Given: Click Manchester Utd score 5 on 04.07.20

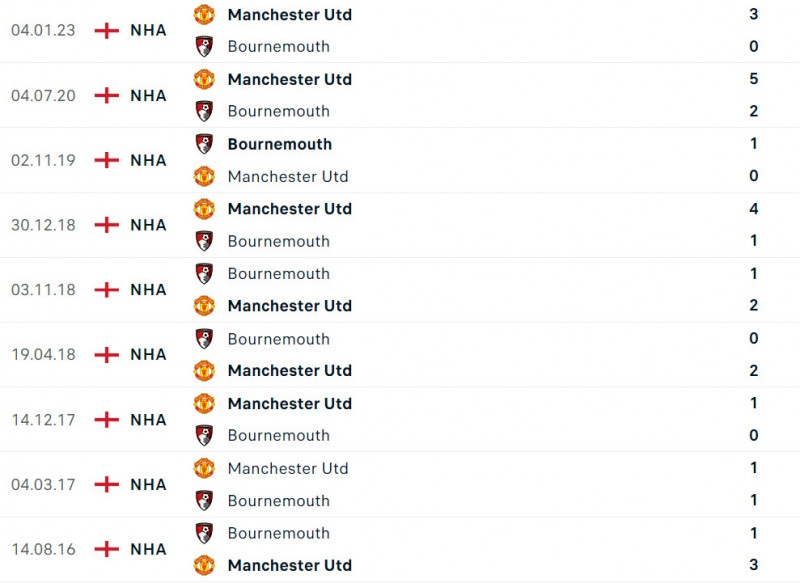Looking at the screenshot, I should click(753, 79).
